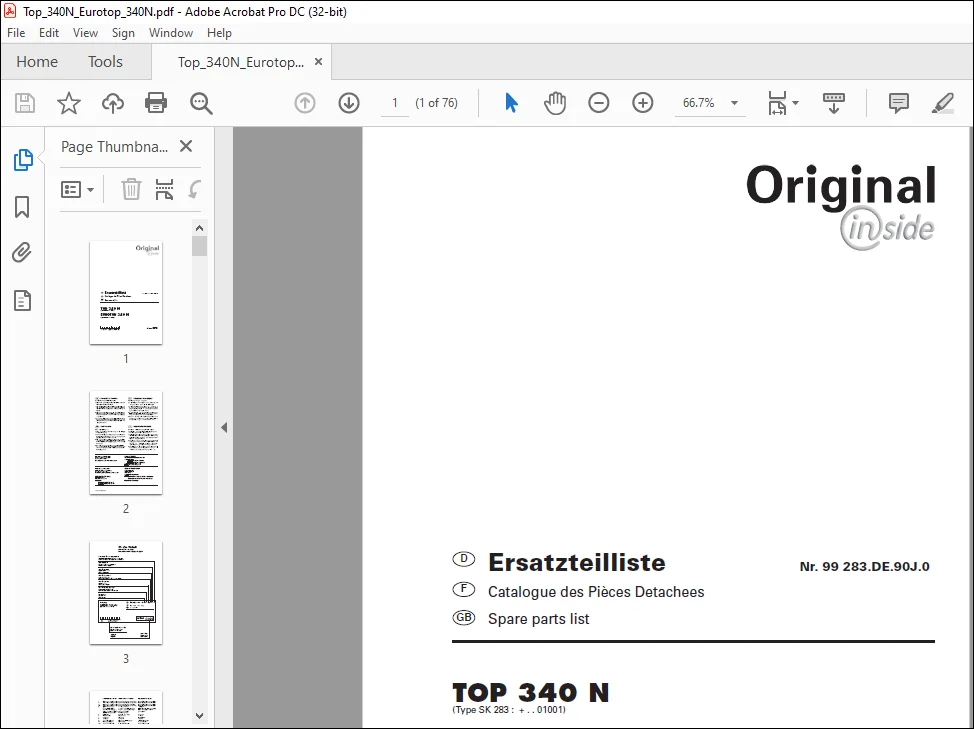974x729 pixels.
Task: Open the Bookmarks side panel
Action: click(22, 207)
